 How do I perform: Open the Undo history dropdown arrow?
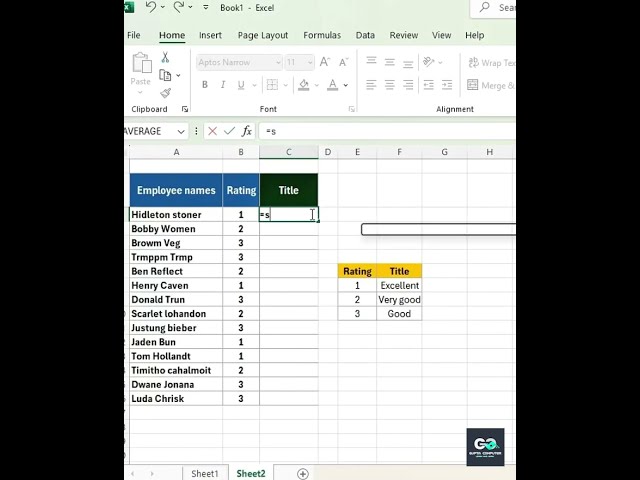[163, 7]
